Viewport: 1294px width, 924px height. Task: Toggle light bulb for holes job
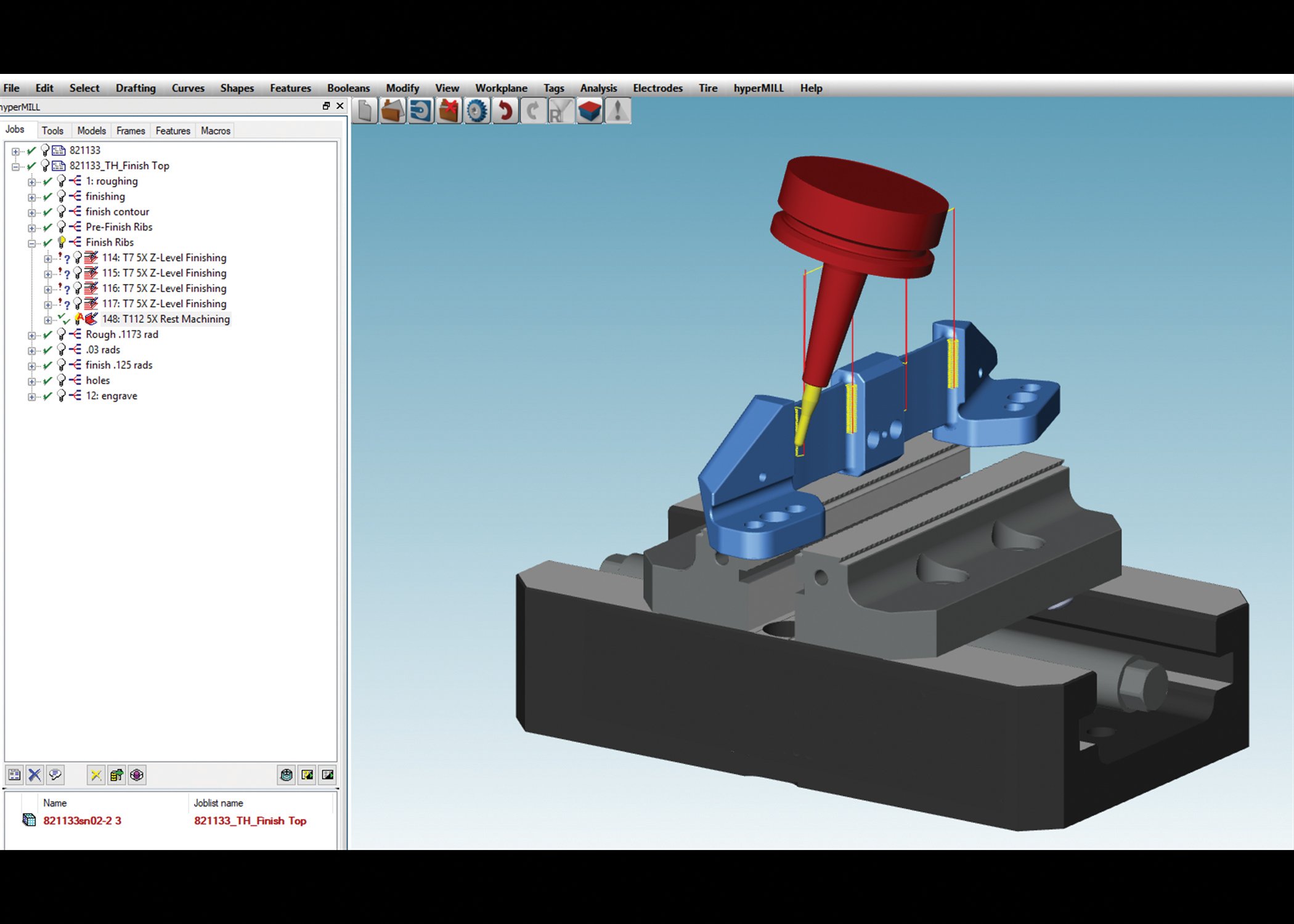62,381
